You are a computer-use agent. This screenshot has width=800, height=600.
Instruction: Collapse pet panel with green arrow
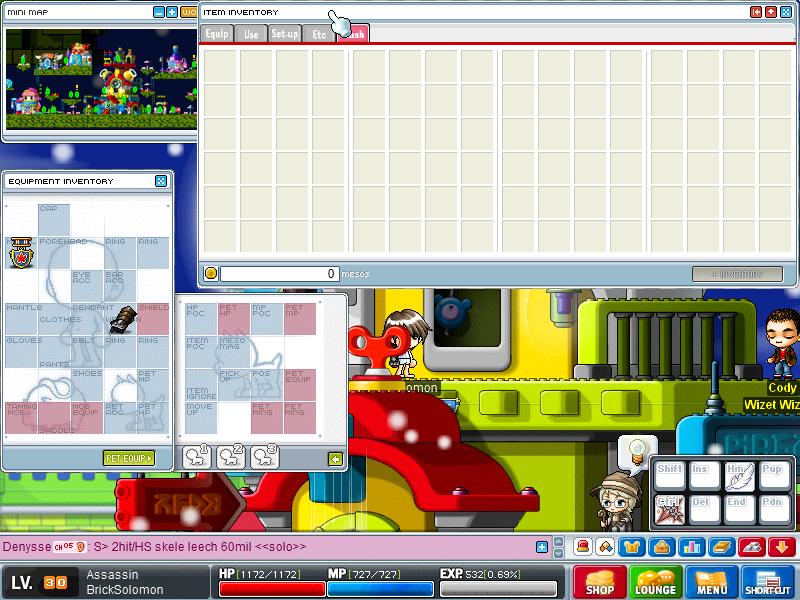click(336, 459)
